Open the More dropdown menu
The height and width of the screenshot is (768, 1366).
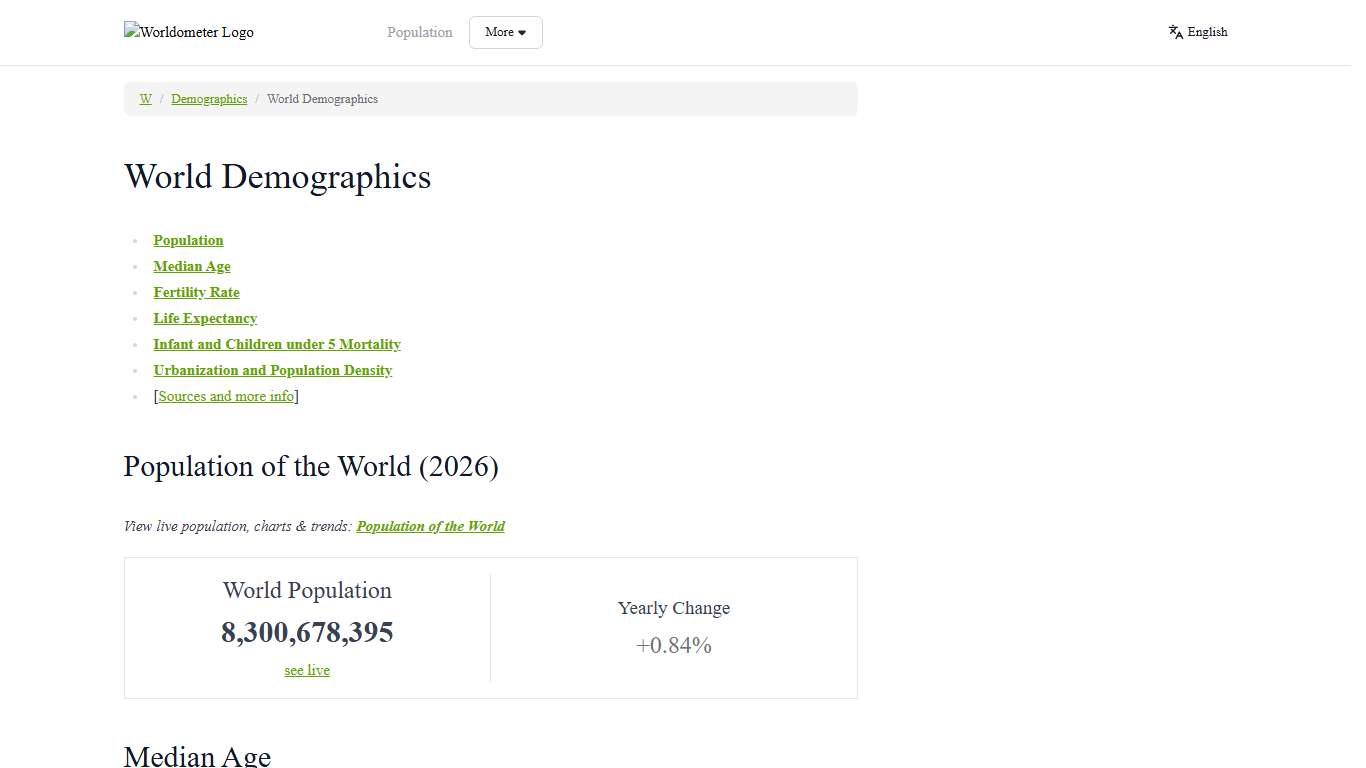(x=505, y=32)
